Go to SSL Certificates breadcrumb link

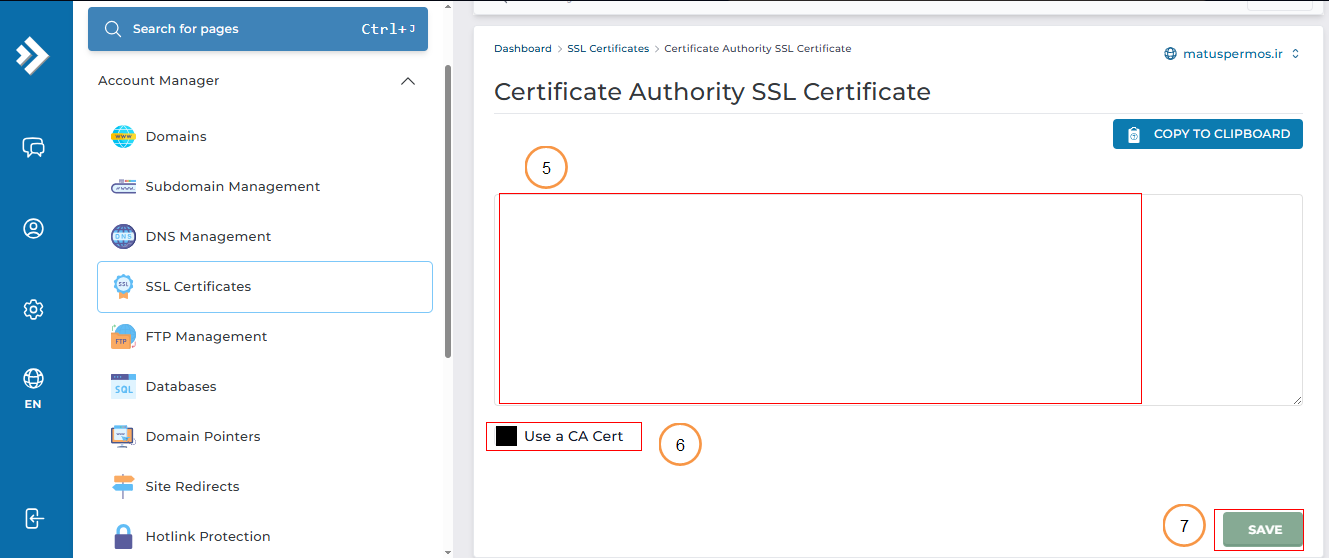click(x=608, y=48)
